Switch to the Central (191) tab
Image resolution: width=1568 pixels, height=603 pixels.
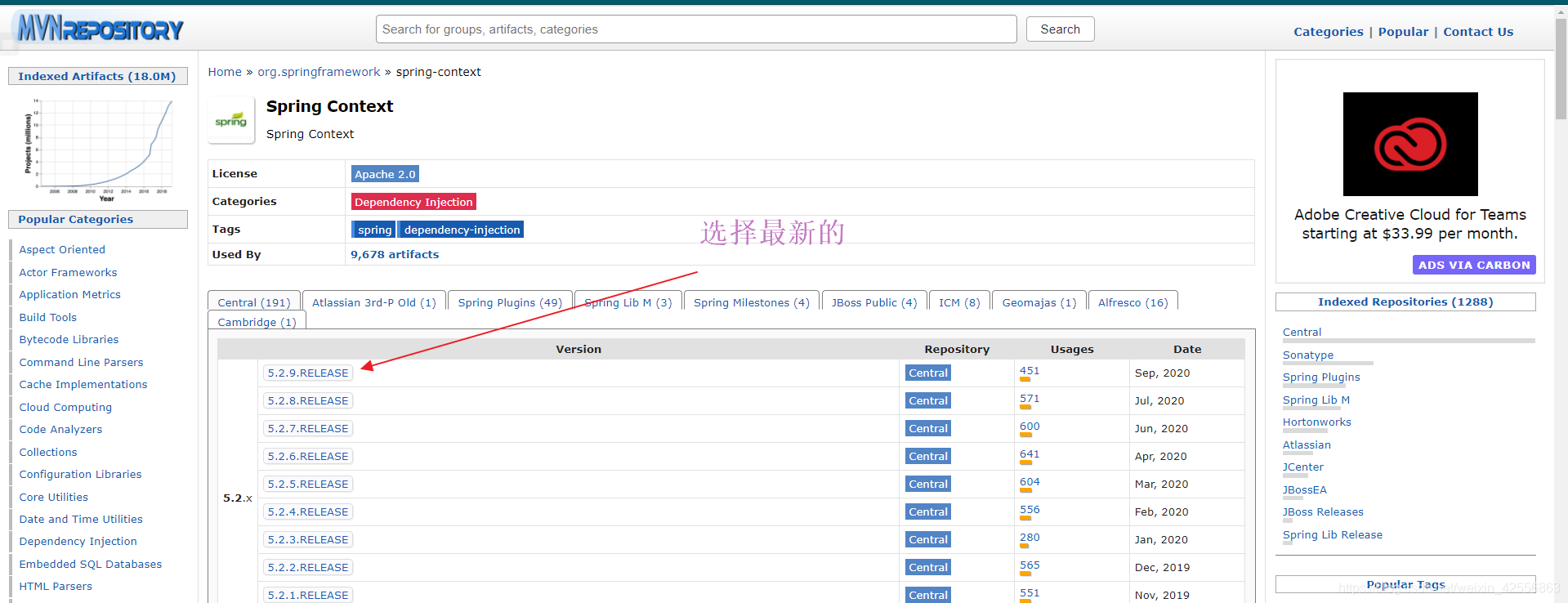(254, 302)
